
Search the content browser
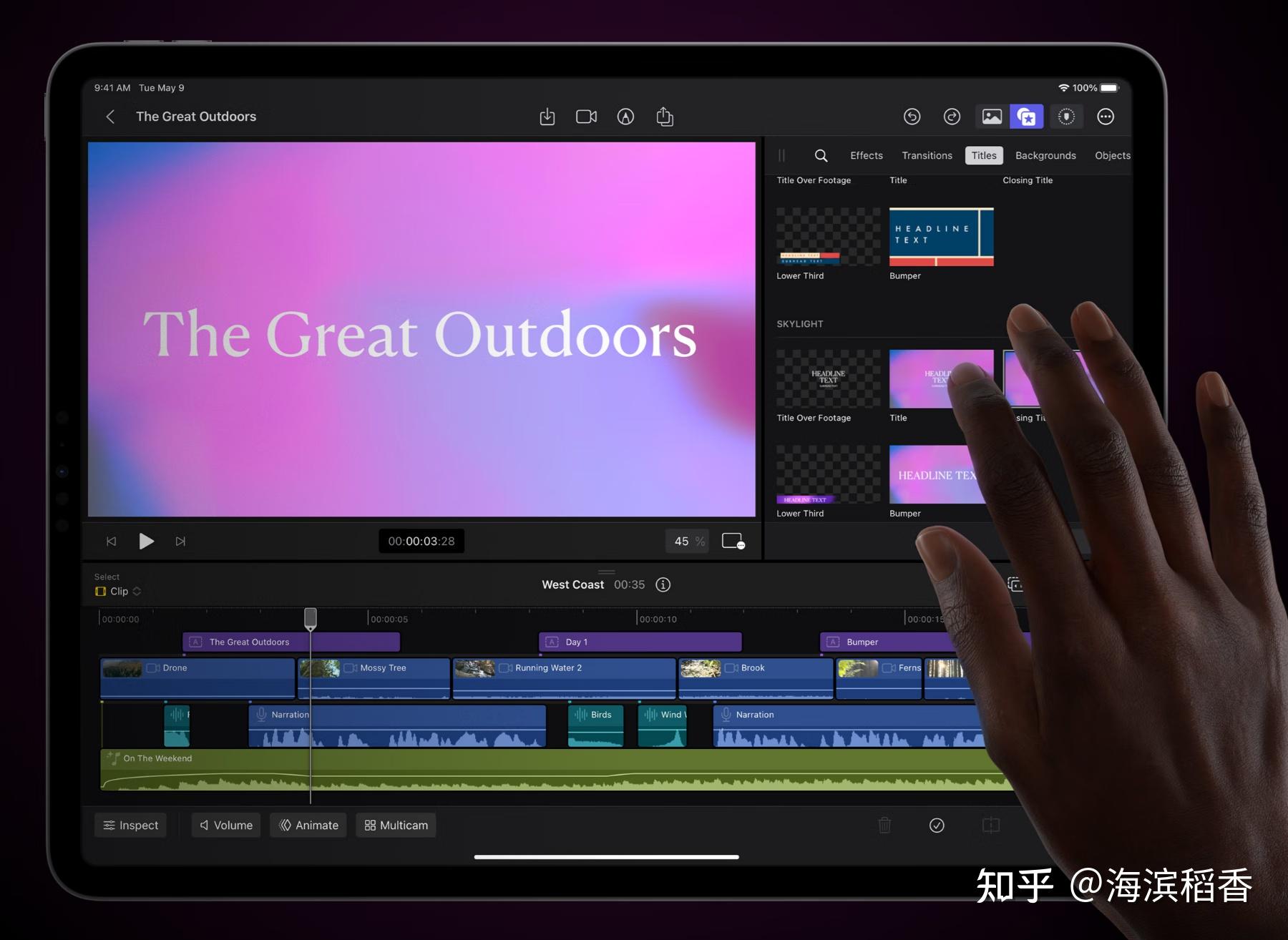point(821,155)
